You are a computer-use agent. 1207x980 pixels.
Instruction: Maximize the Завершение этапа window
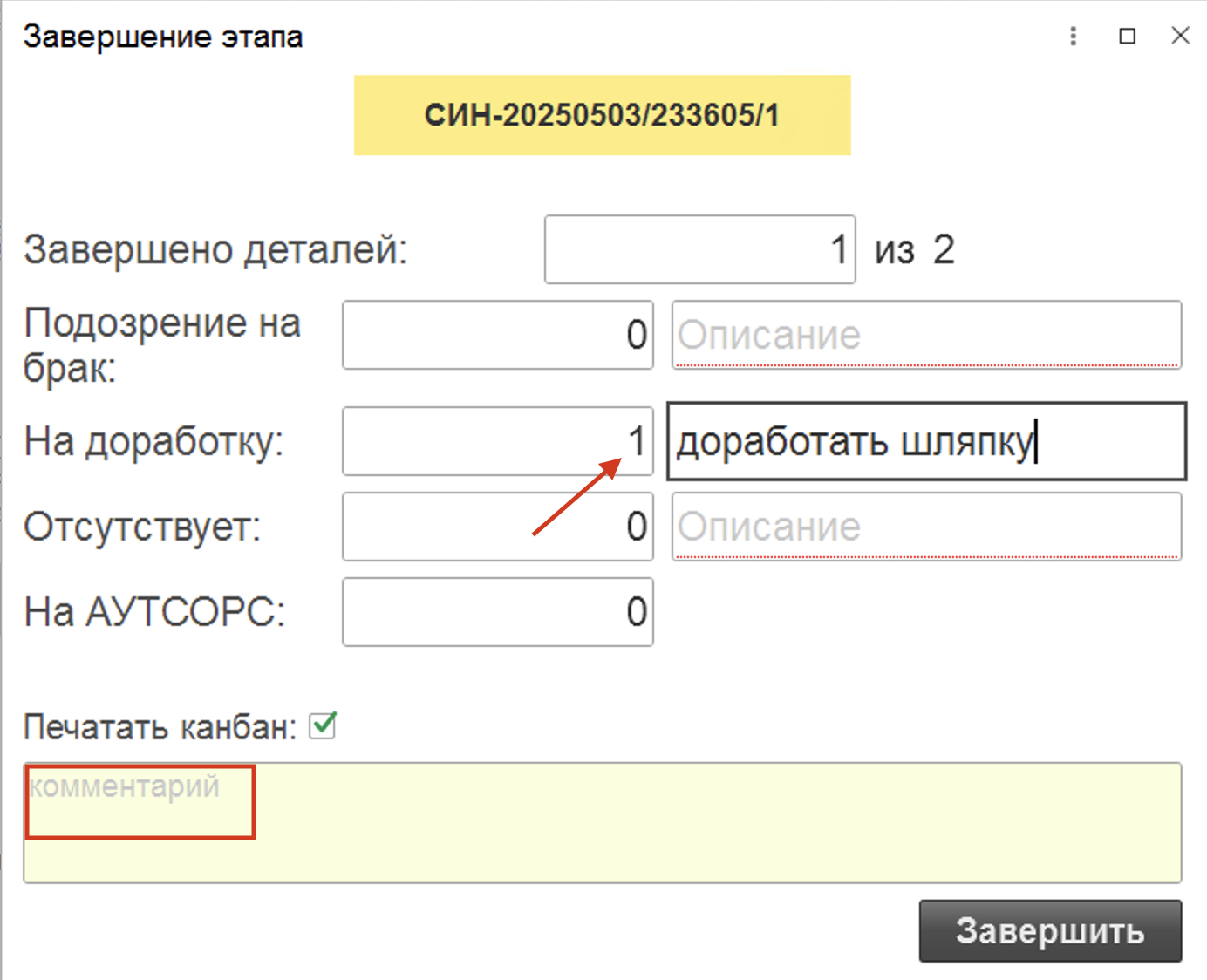pos(1127,36)
